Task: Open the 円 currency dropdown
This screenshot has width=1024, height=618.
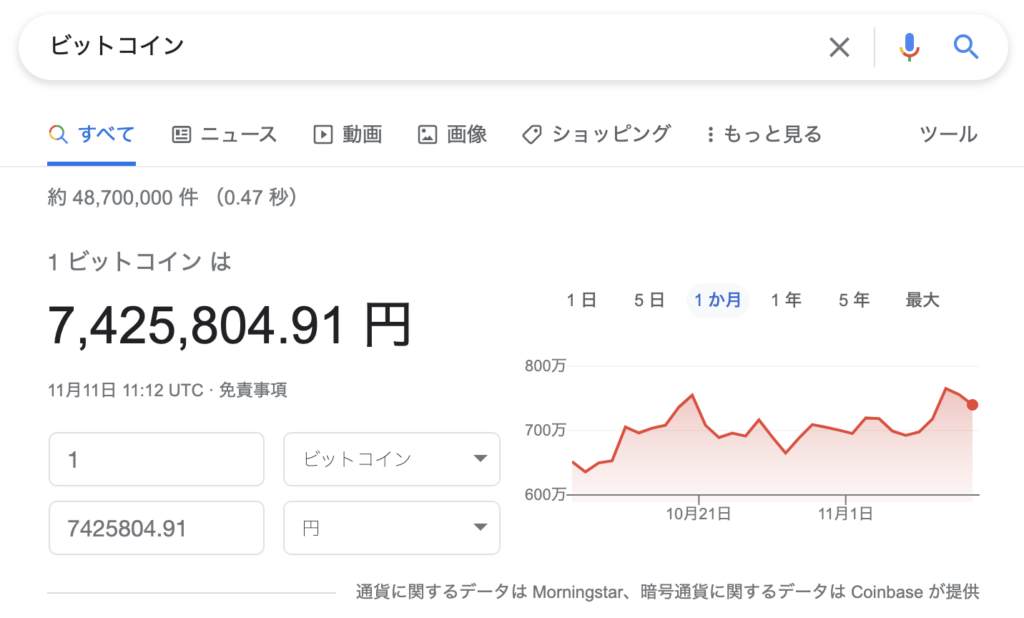Action: 392,527
